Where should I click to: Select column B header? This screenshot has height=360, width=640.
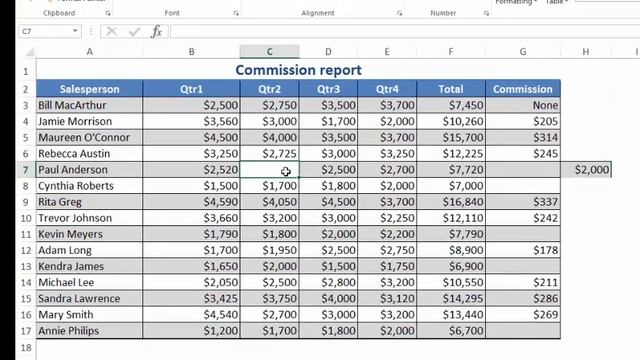(x=191, y=52)
